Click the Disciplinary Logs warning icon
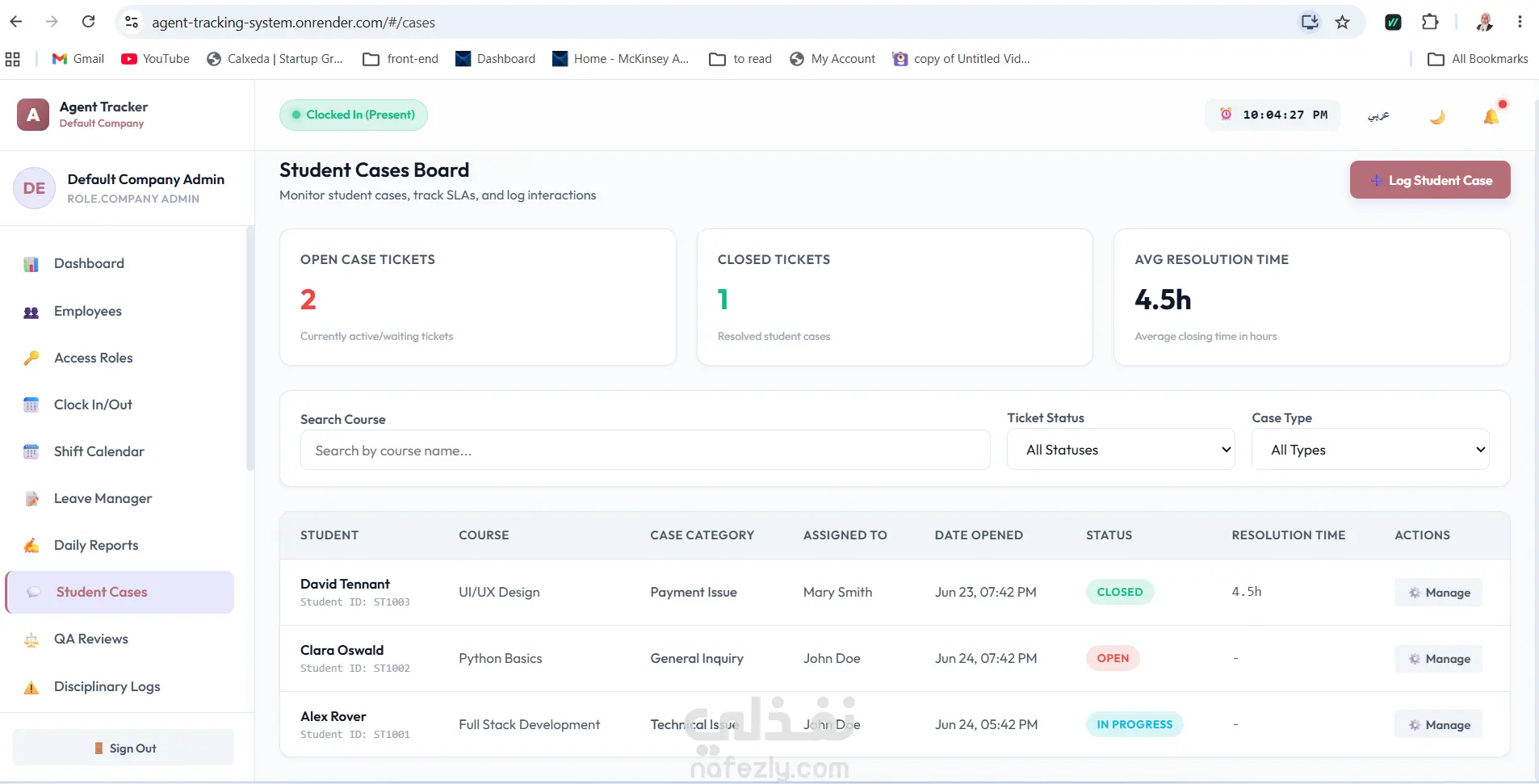The height and width of the screenshot is (784, 1539). [x=31, y=687]
